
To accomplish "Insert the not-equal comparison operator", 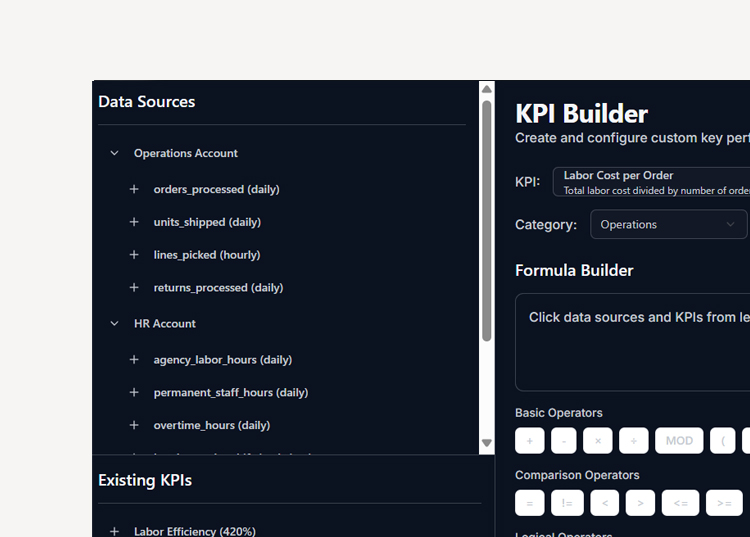I will (x=566, y=503).
